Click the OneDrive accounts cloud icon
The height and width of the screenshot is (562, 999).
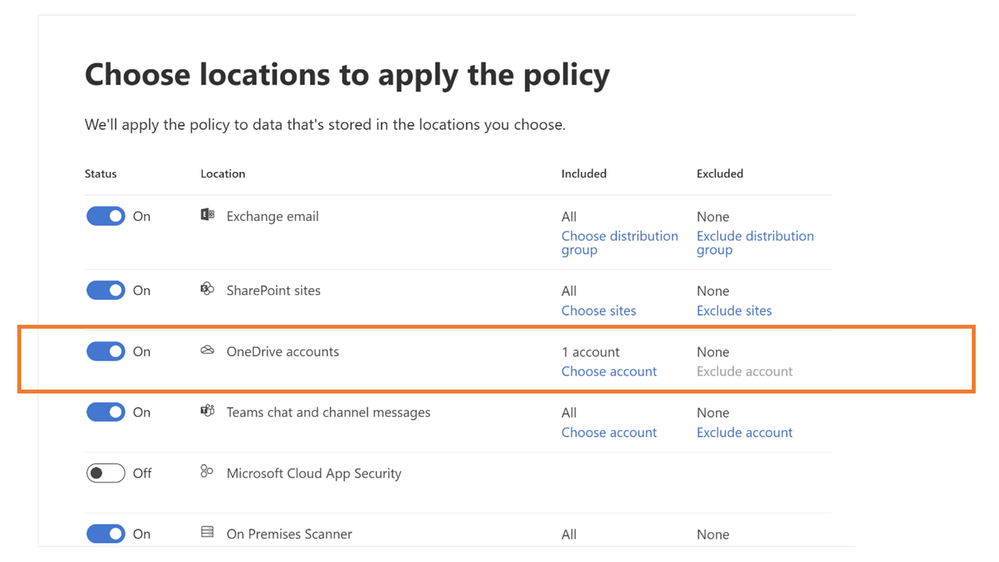pos(207,351)
